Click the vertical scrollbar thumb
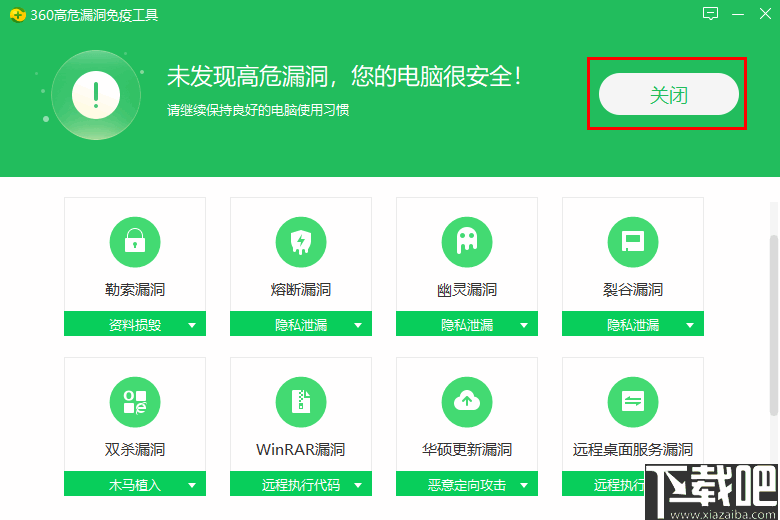 point(774,325)
